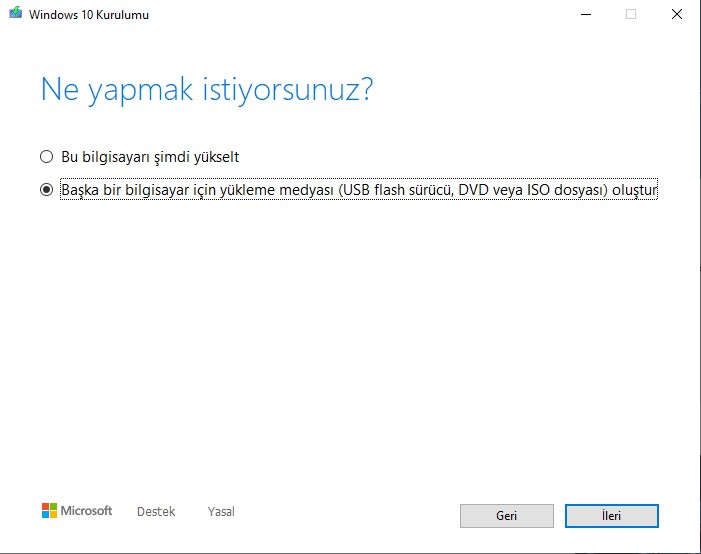The image size is (701, 554).
Task: Click the 'Windows 10 Kurulumu' title bar text
Action: (90, 14)
